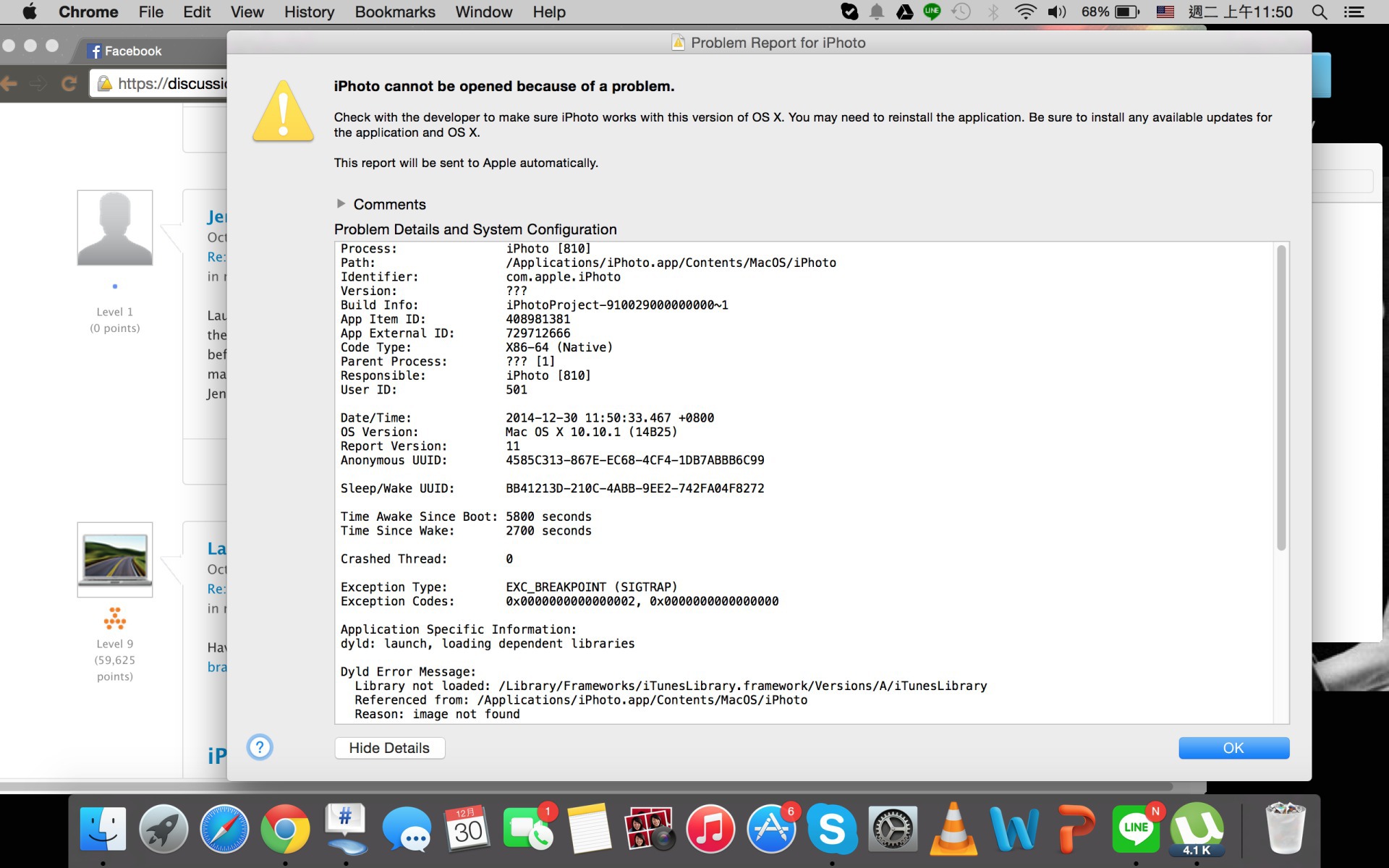Image resolution: width=1389 pixels, height=868 pixels.
Task: Click the yellow warning alert icon
Action: (x=283, y=111)
